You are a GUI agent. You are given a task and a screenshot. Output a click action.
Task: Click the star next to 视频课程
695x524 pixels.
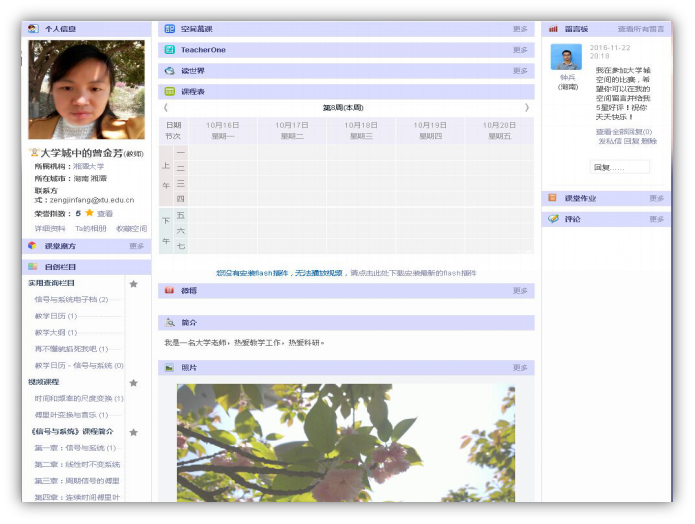click(133, 383)
